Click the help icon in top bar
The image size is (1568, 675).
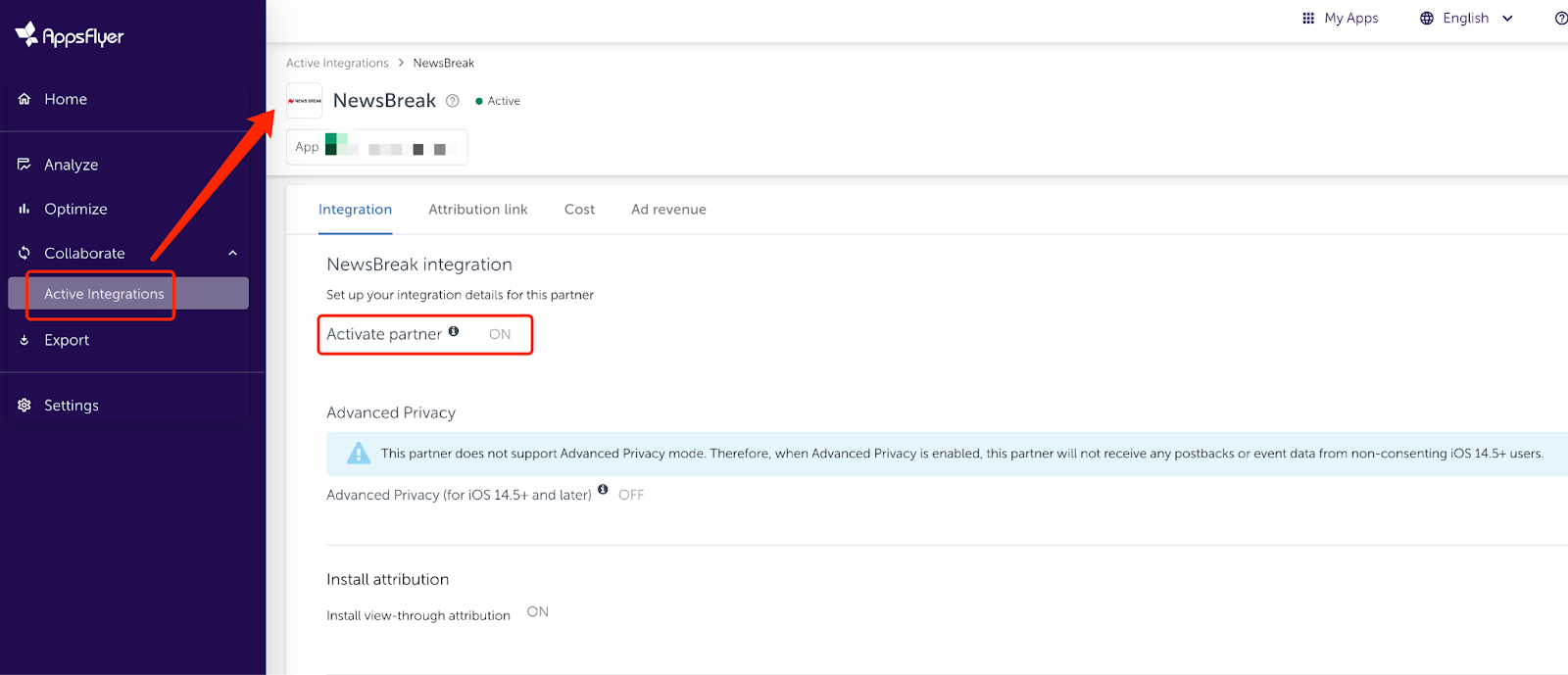coord(1560,19)
